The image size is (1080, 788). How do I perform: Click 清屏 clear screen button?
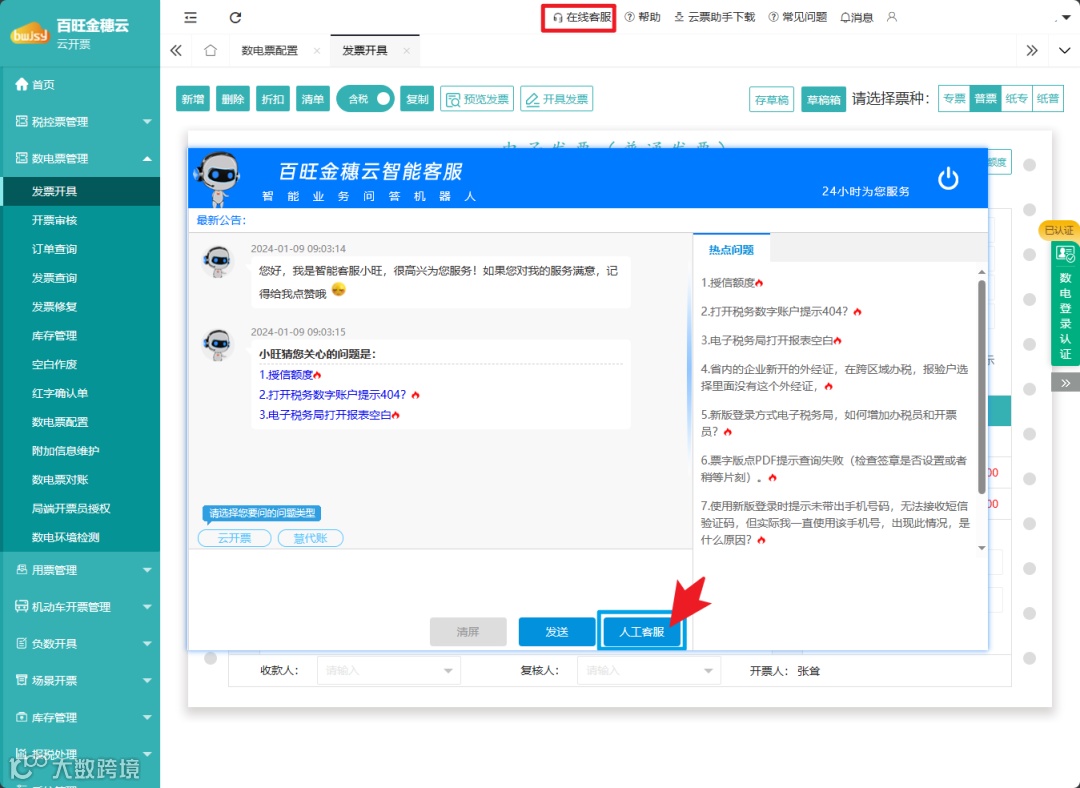[x=468, y=632]
